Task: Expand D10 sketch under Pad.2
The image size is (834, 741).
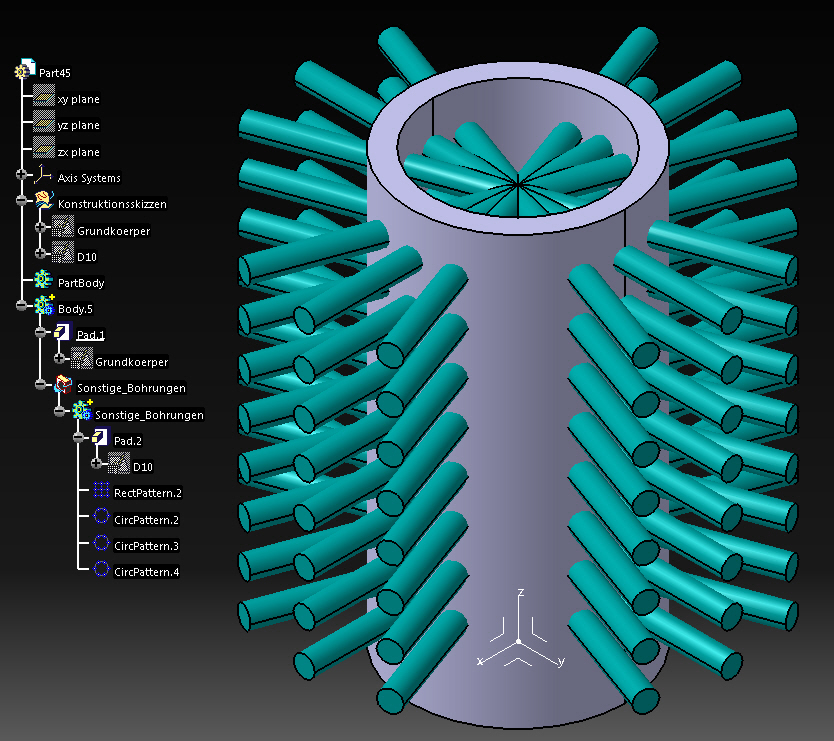Action: tap(96, 463)
